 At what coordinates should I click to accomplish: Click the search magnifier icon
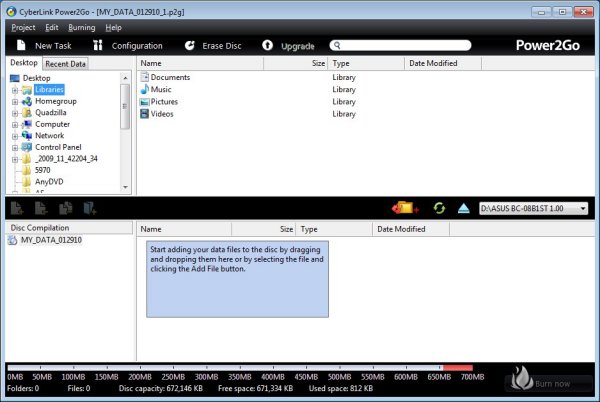tap(337, 46)
